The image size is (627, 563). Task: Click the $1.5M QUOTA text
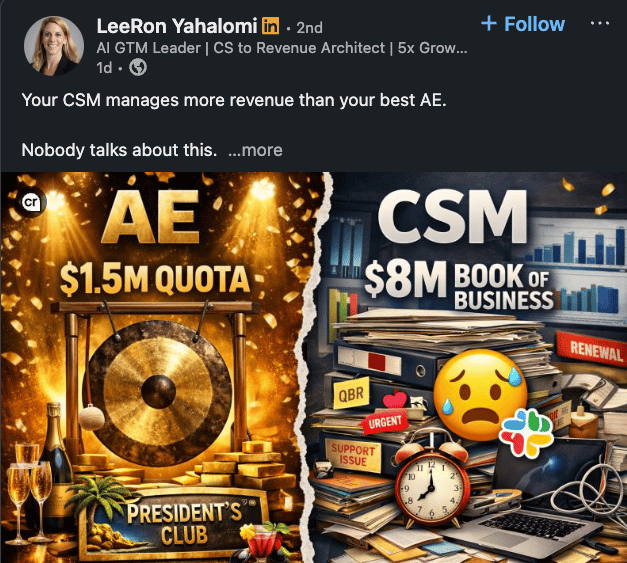(x=155, y=279)
